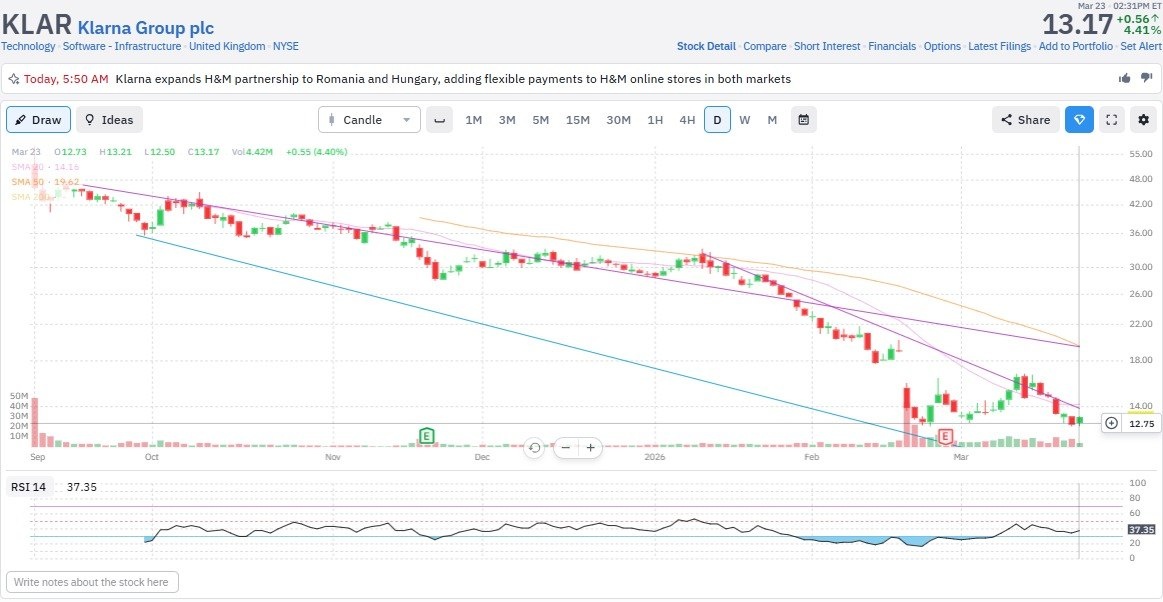
Task: Open the Technology sector link
Action: click(28, 46)
